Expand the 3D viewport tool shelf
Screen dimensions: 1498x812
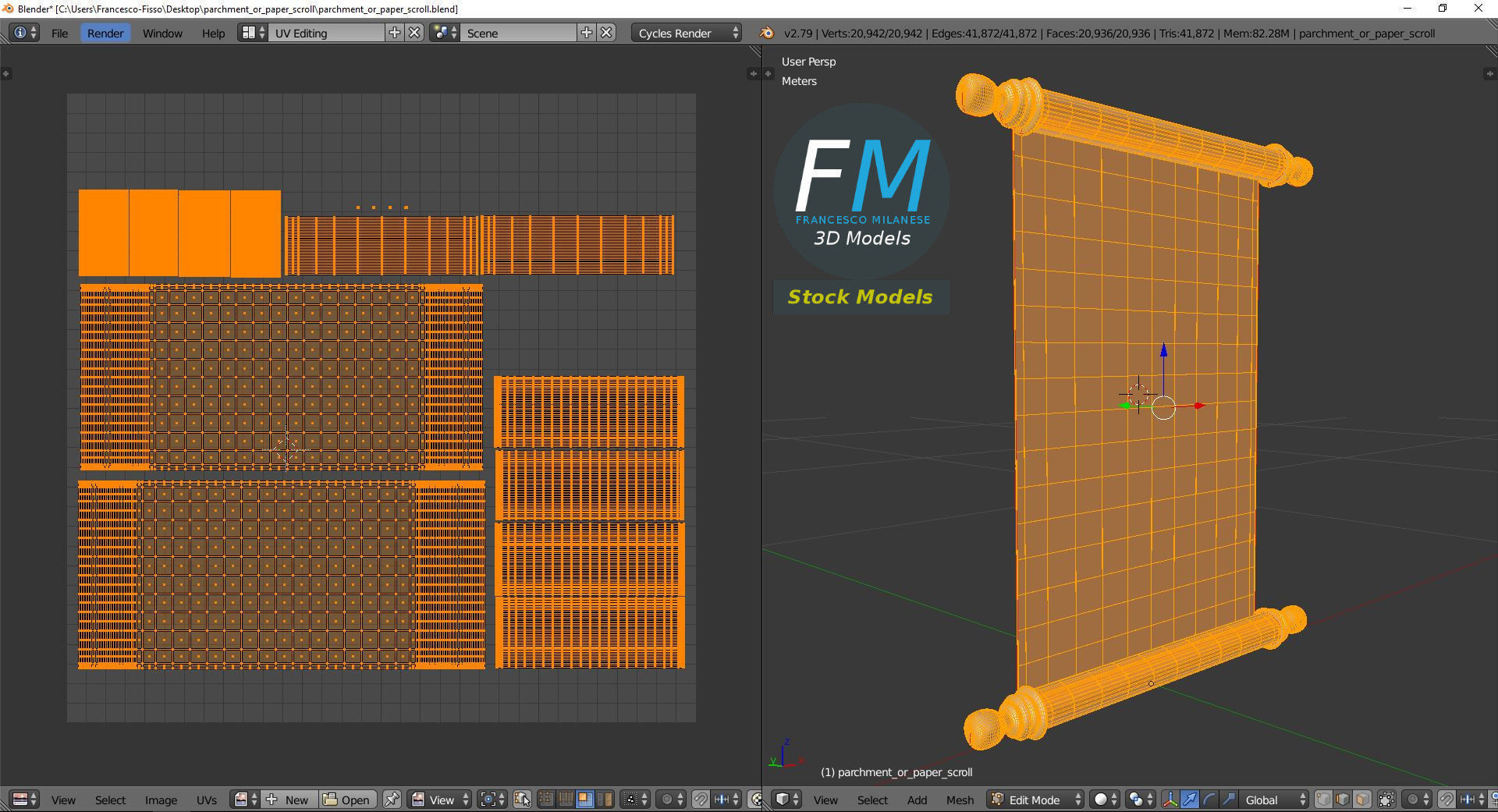[x=769, y=73]
